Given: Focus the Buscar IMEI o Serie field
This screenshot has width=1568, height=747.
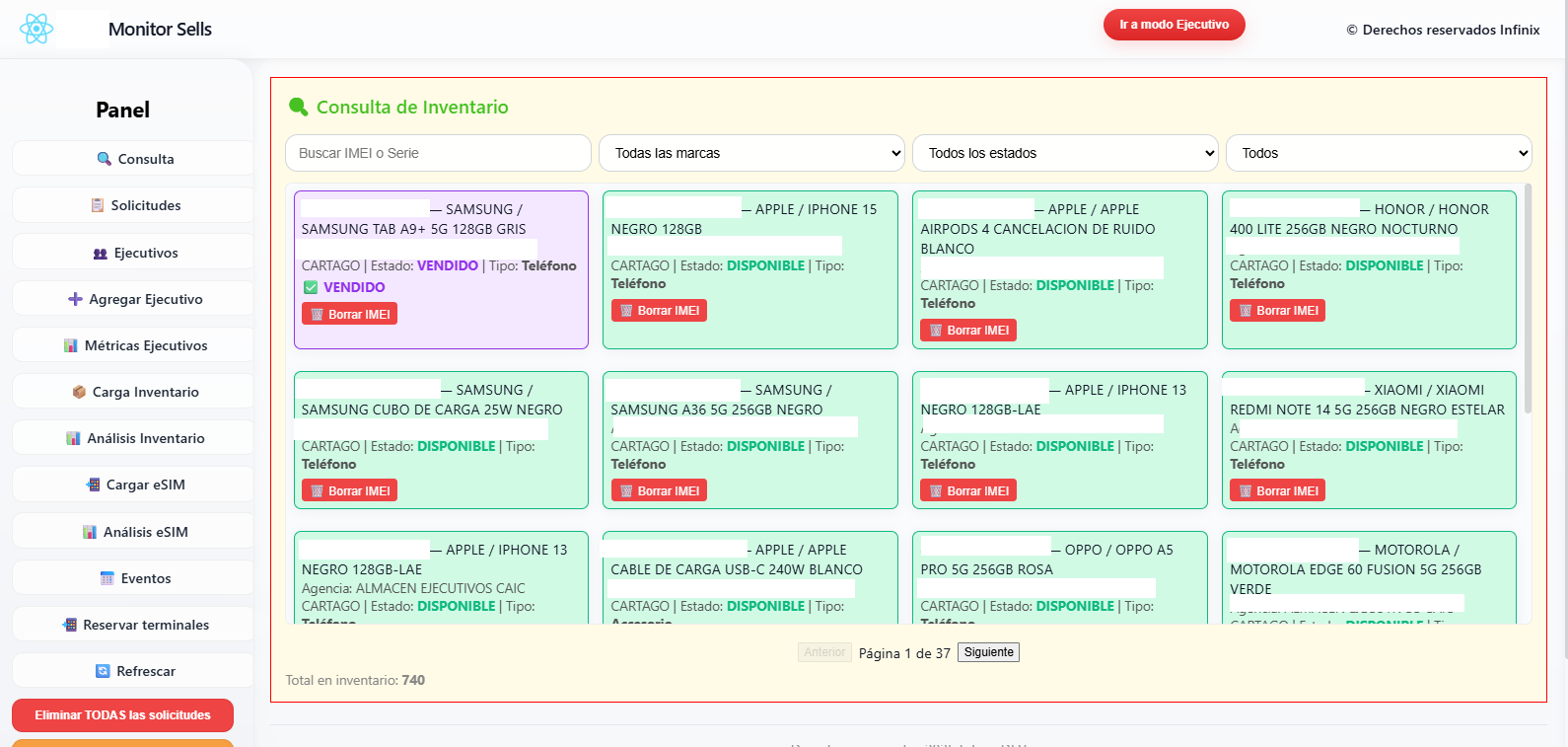Looking at the screenshot, I should pyautogui.click(x=438, y=153).
